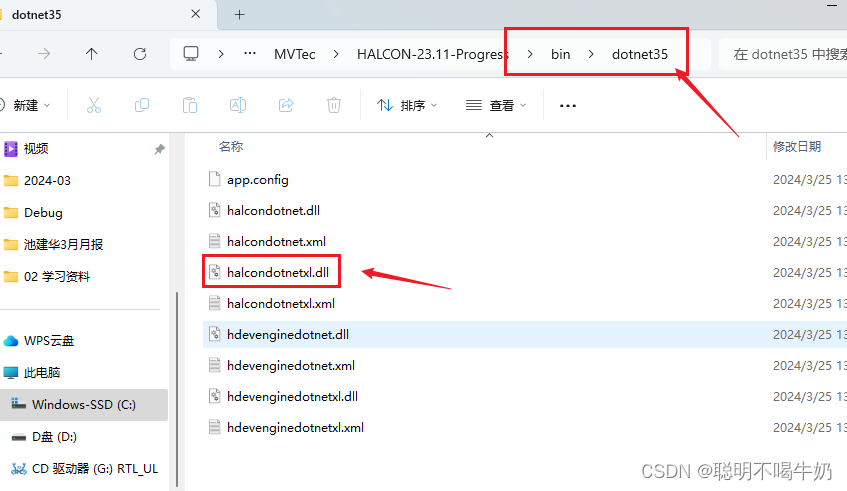The width and height of the screenshot is (847, 491).
Task: Select the hdevenginedotnetxl.xml file
Action: click(x=295, y=427)
